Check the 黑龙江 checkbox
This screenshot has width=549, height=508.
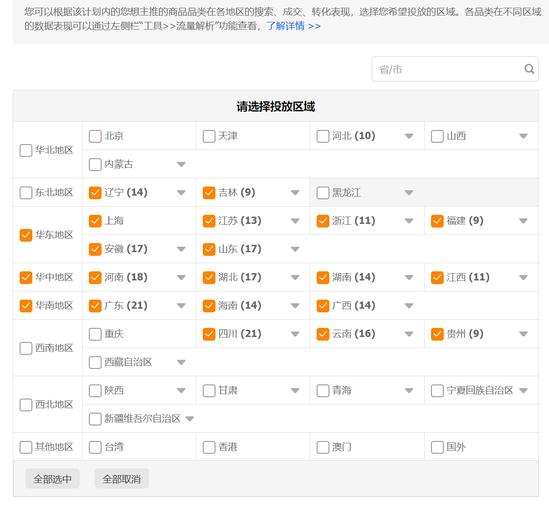pyautogui.click(x=323, y=193)
